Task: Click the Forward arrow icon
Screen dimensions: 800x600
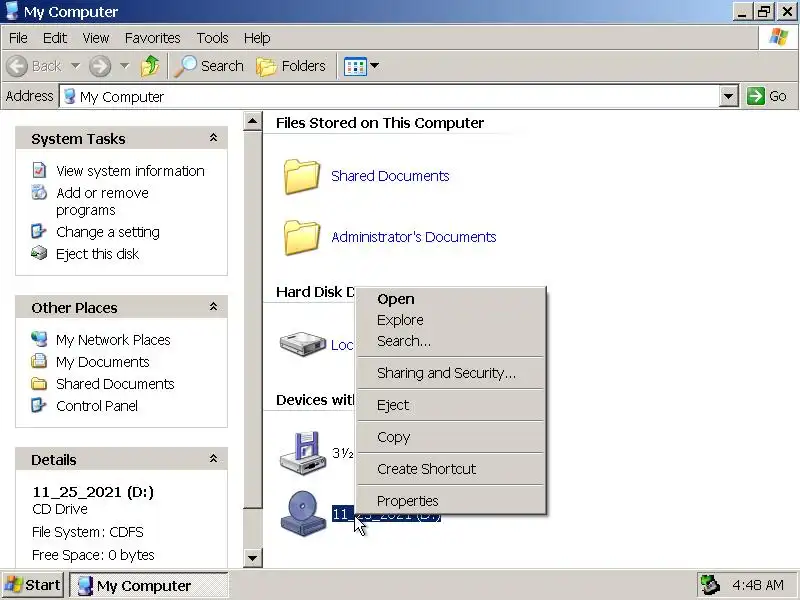Action: click(x=99, y=66)
